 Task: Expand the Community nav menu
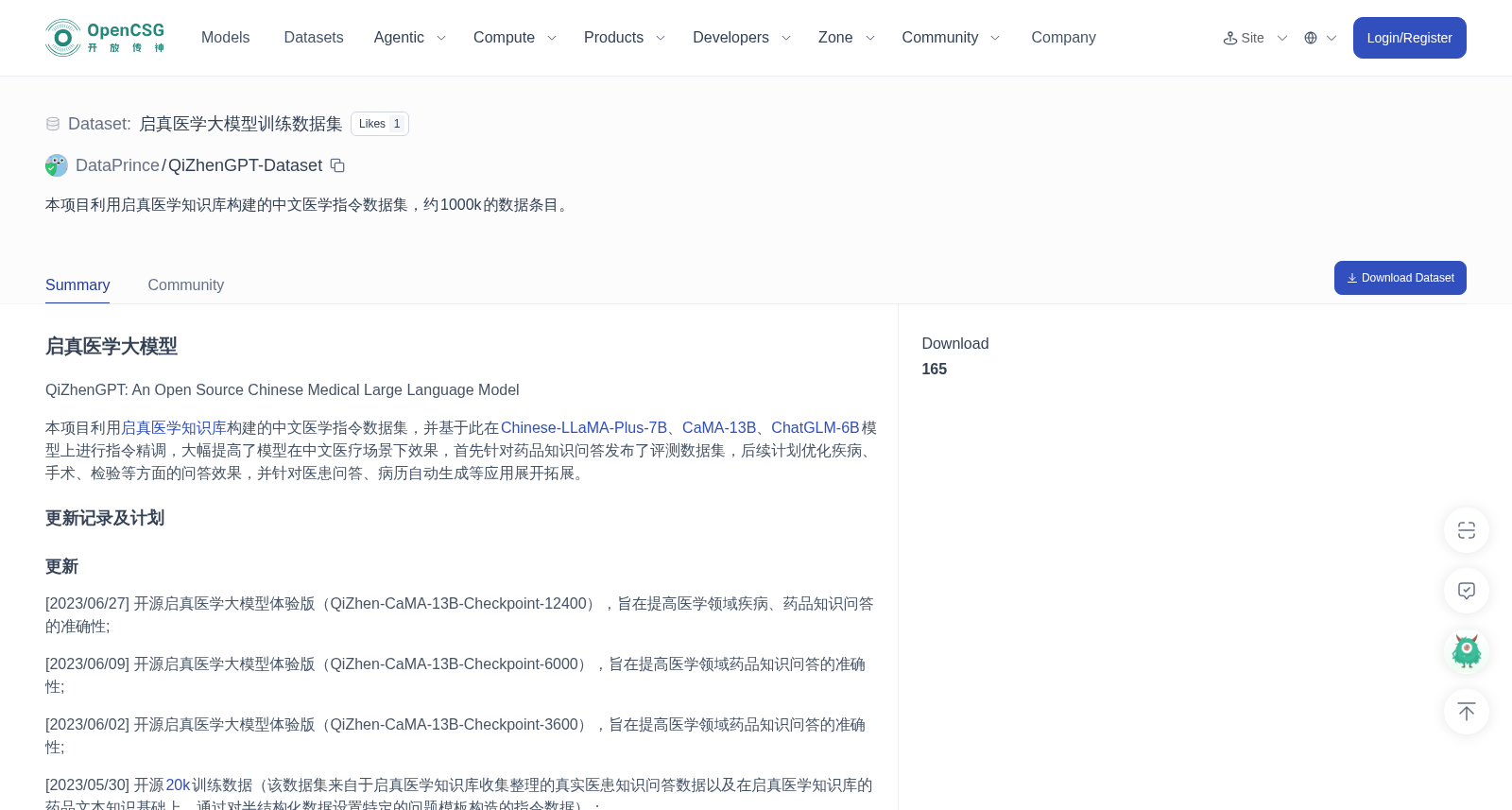pyautogui.click(x=951, y=38)
